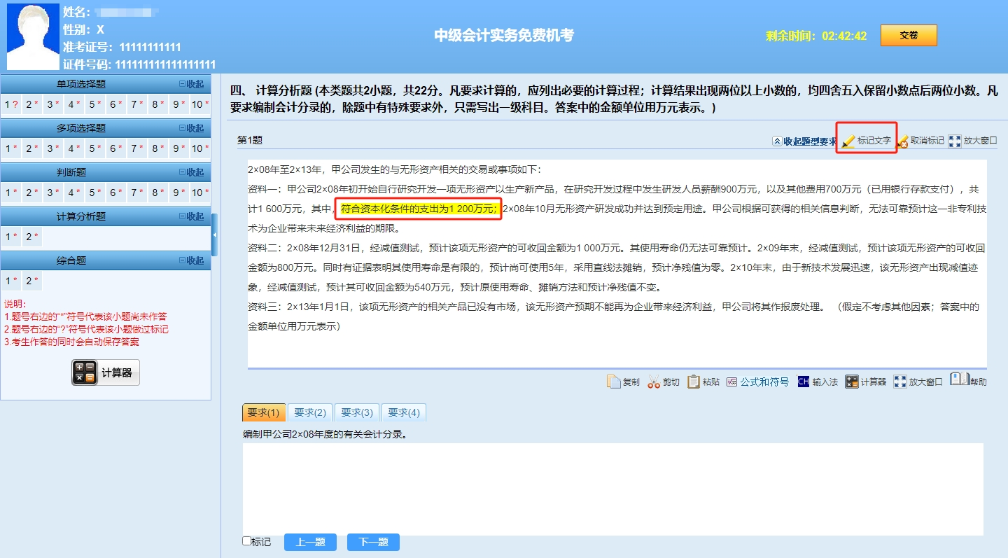Go to previous question with 上一题

pos(310,542)
